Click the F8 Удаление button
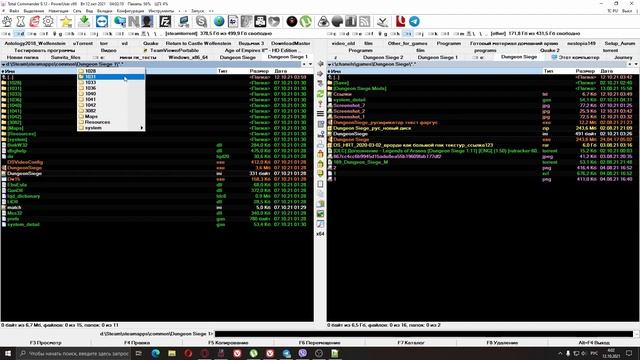 (502, 342)
